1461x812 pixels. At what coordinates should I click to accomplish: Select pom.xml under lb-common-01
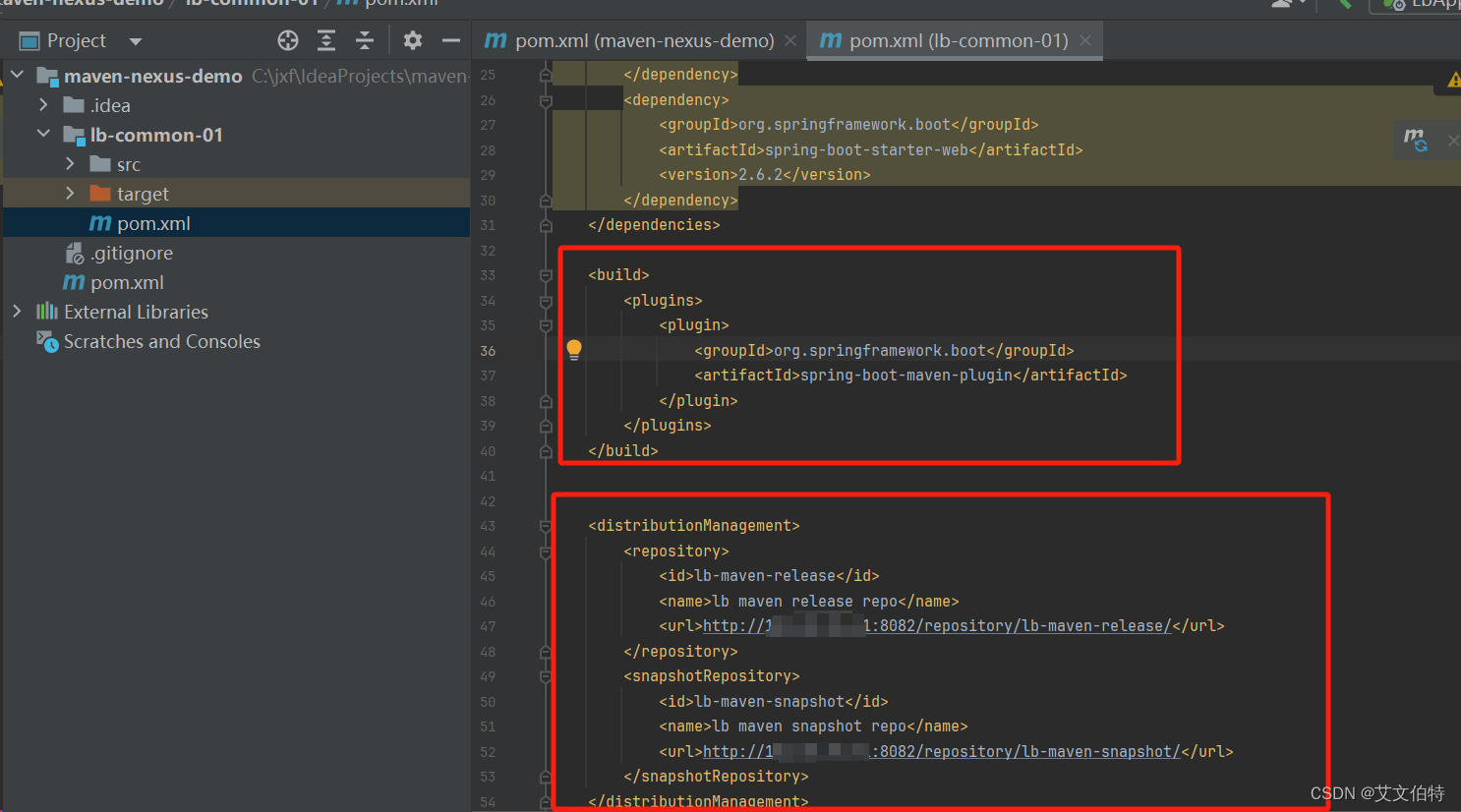click(153, 223)
